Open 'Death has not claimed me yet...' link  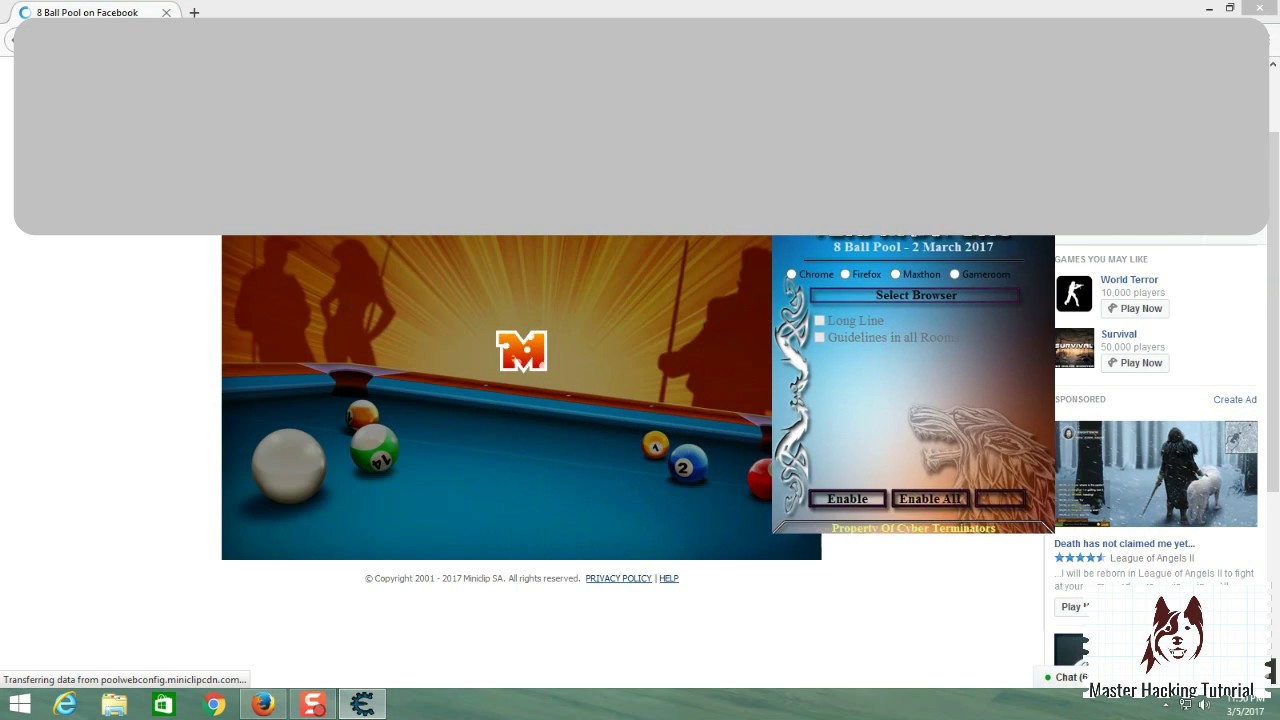click(x=1124, y=544)
